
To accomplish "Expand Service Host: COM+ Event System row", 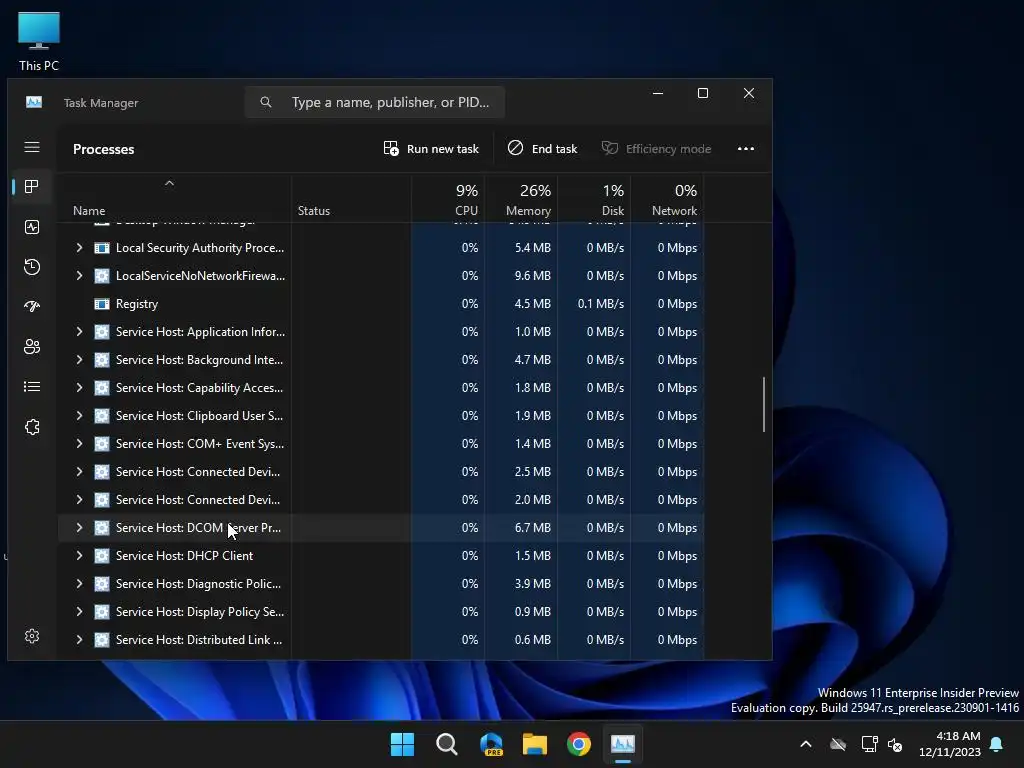I will pyautogui.click(x=79, y=444).
